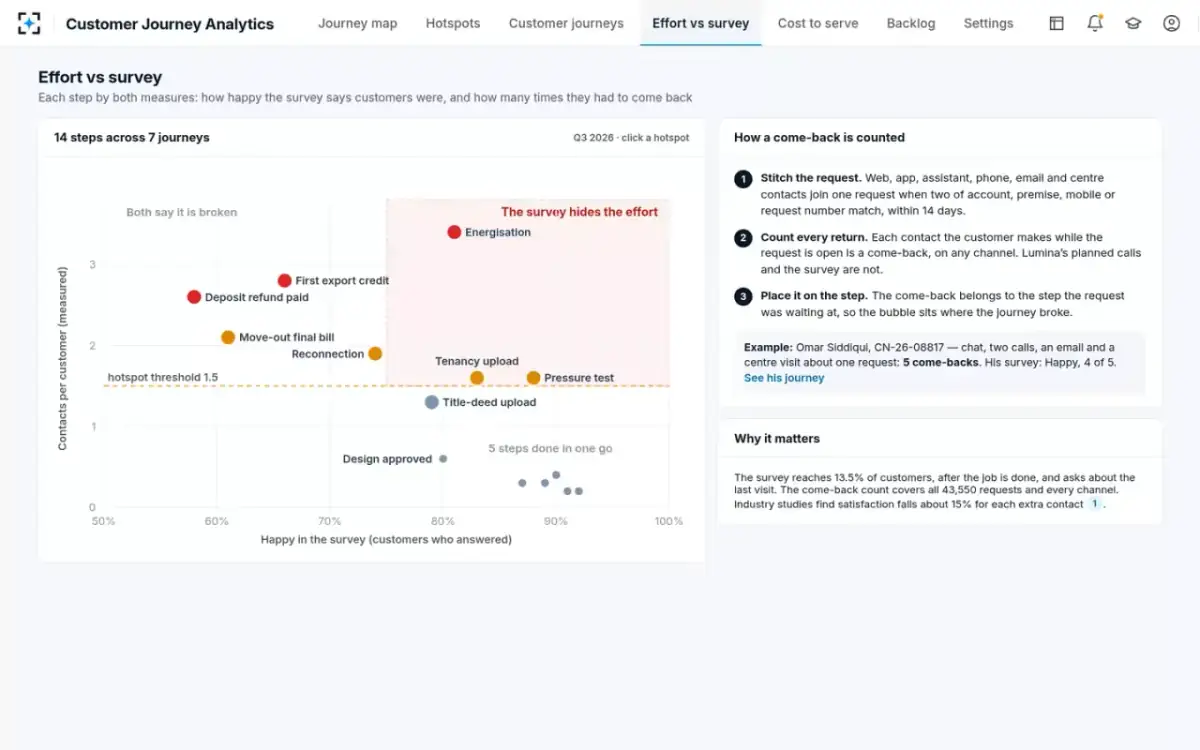Select the Title-deed upload bubble
Screen dimensions: 1200x750
(x=431, y=402)
